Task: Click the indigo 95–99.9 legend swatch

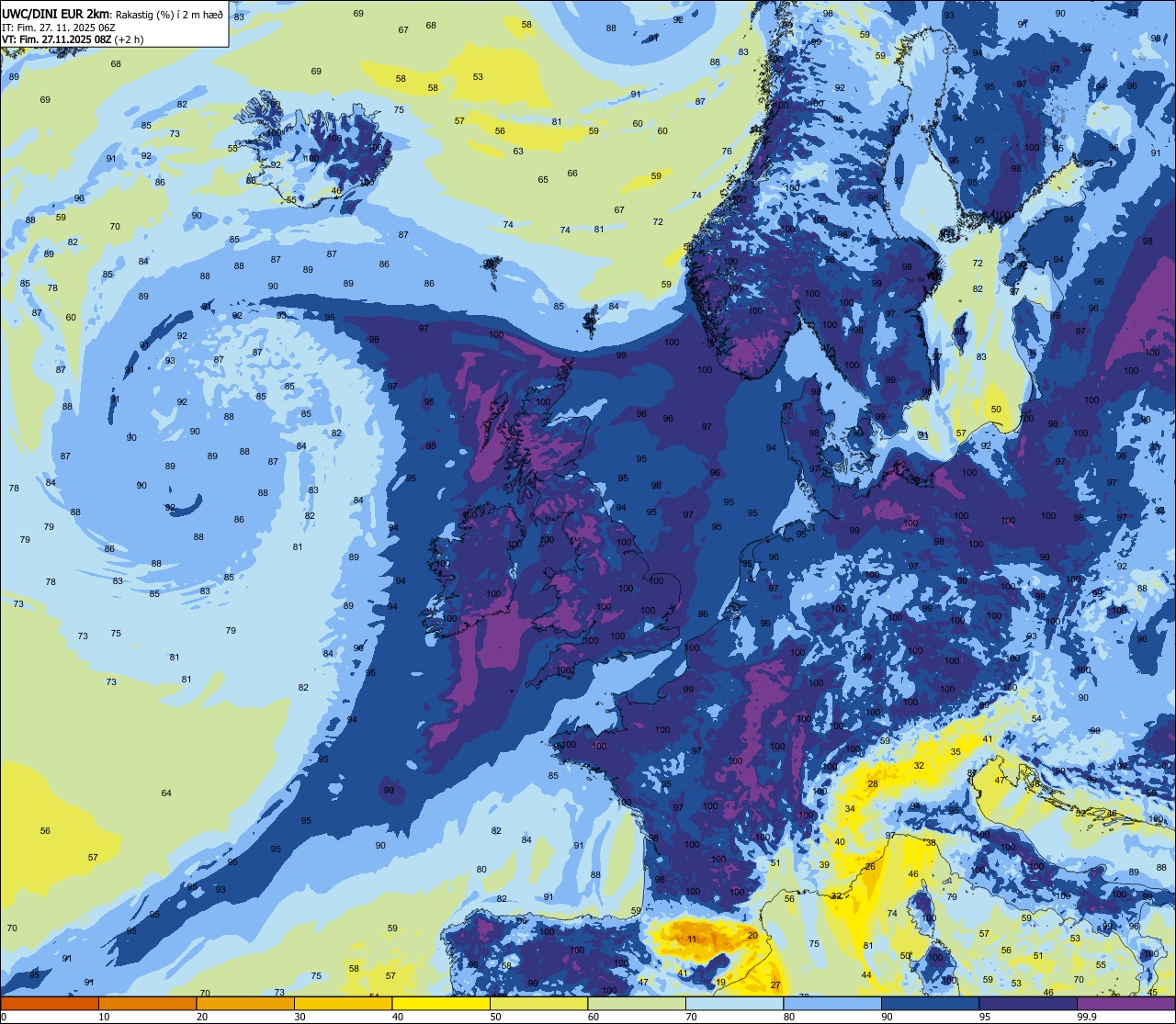Action: point(1028,1003)
